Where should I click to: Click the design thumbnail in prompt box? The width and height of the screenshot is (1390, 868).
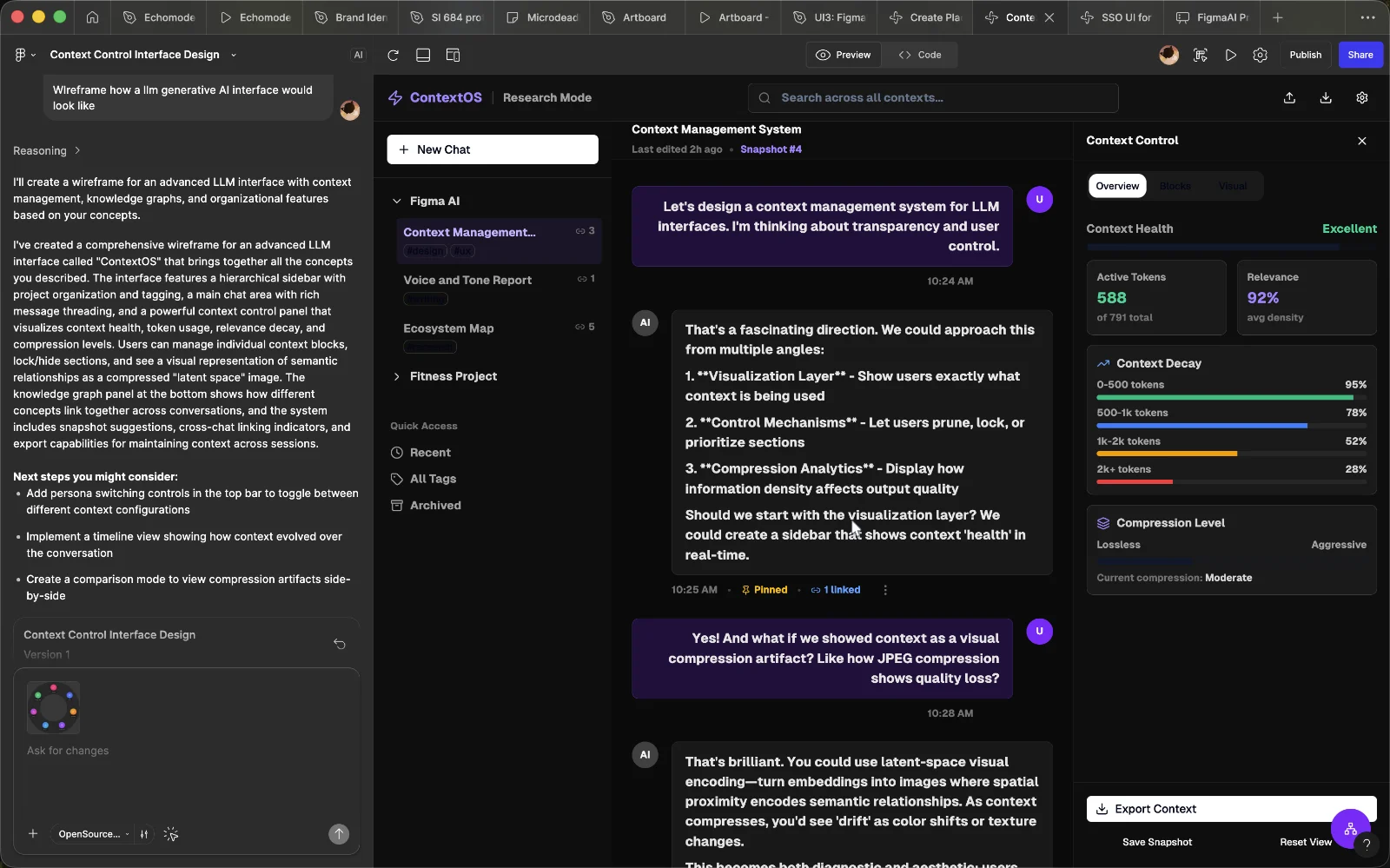click(x=53, y=708)
